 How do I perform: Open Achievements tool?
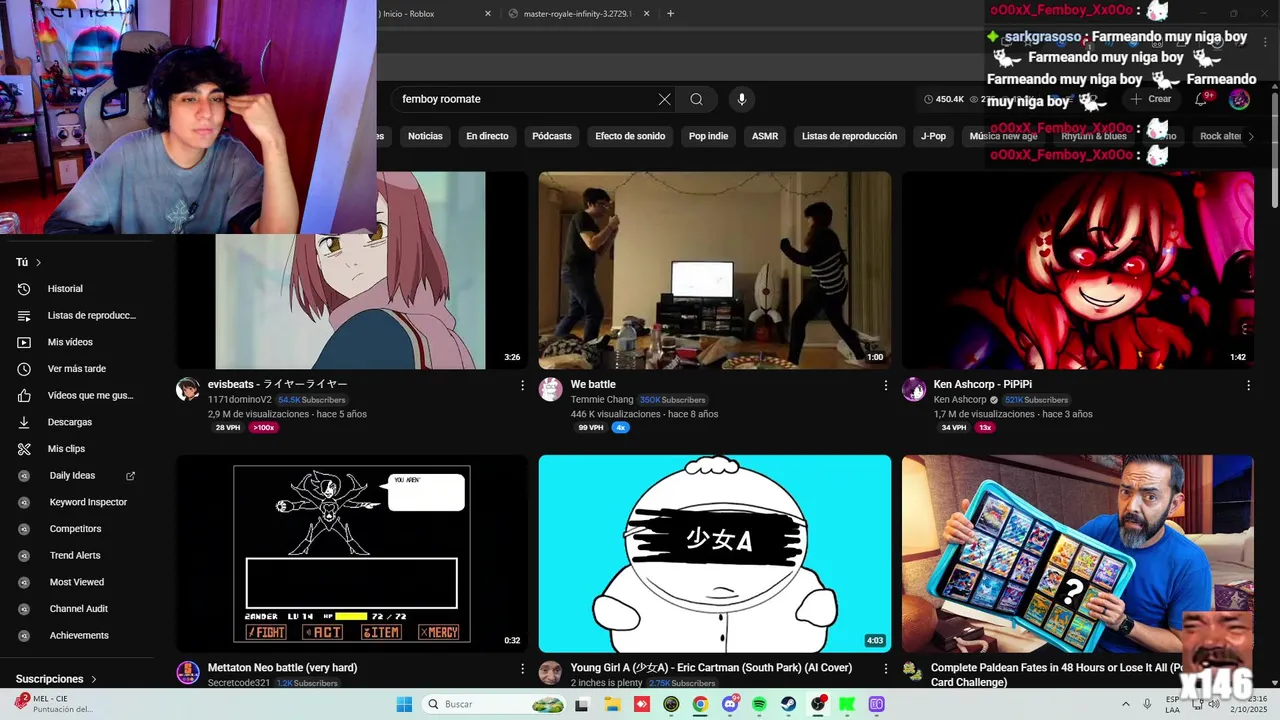point(78,635)
